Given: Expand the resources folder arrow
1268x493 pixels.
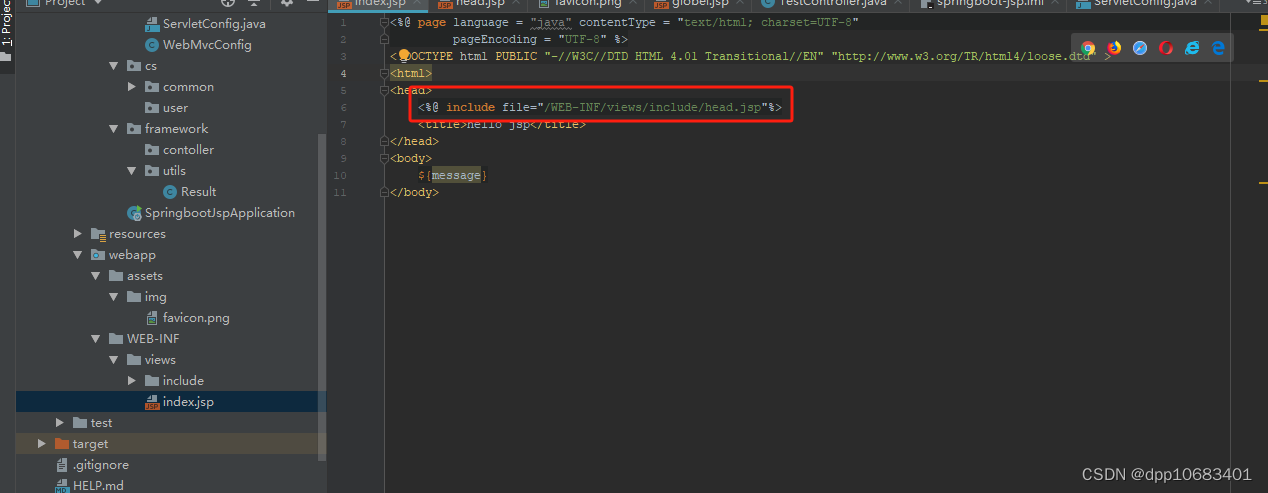Looking at the screenshot, I should 78,233.
